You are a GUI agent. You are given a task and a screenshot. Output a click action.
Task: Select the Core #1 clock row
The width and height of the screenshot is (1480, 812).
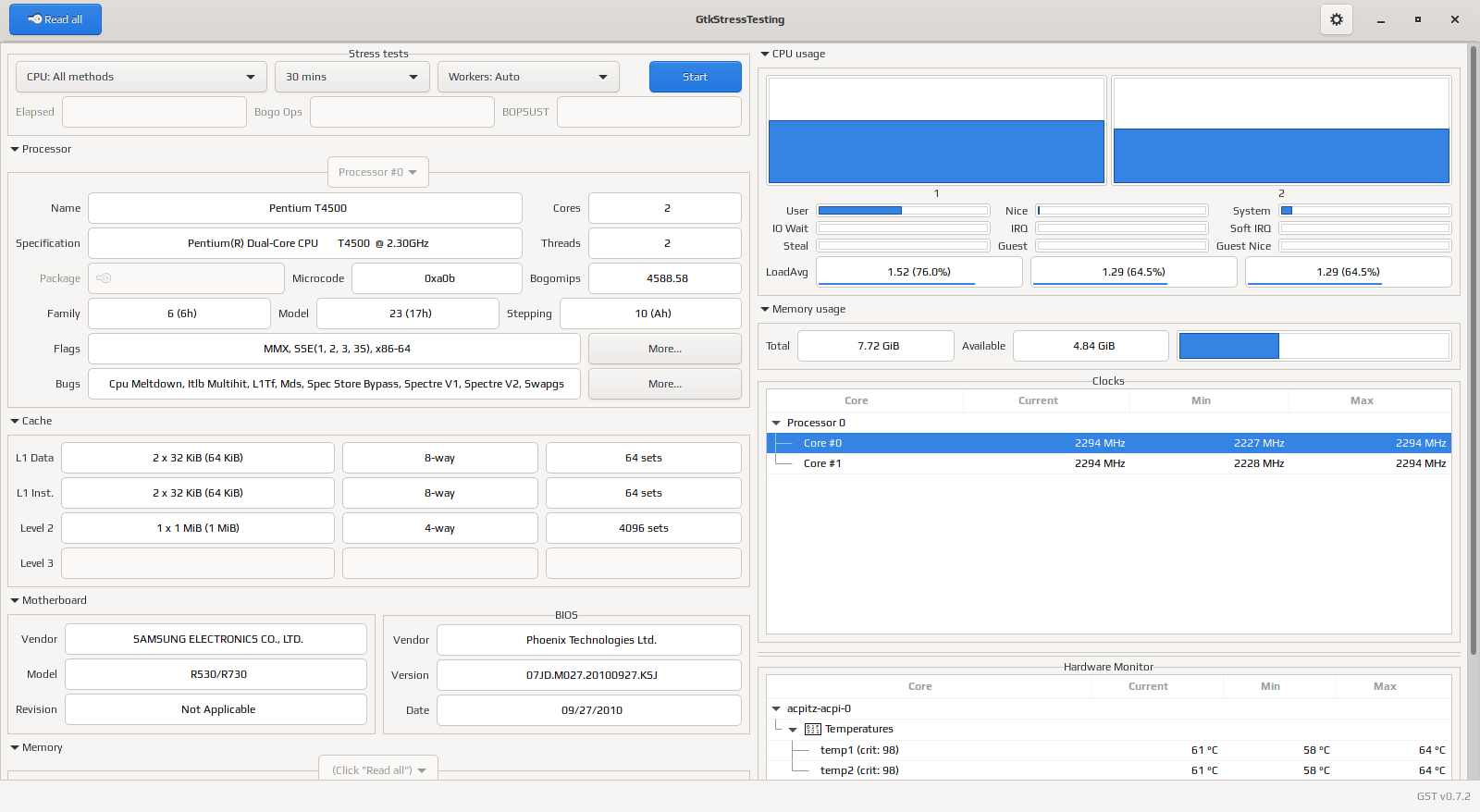click(1108, 463)
